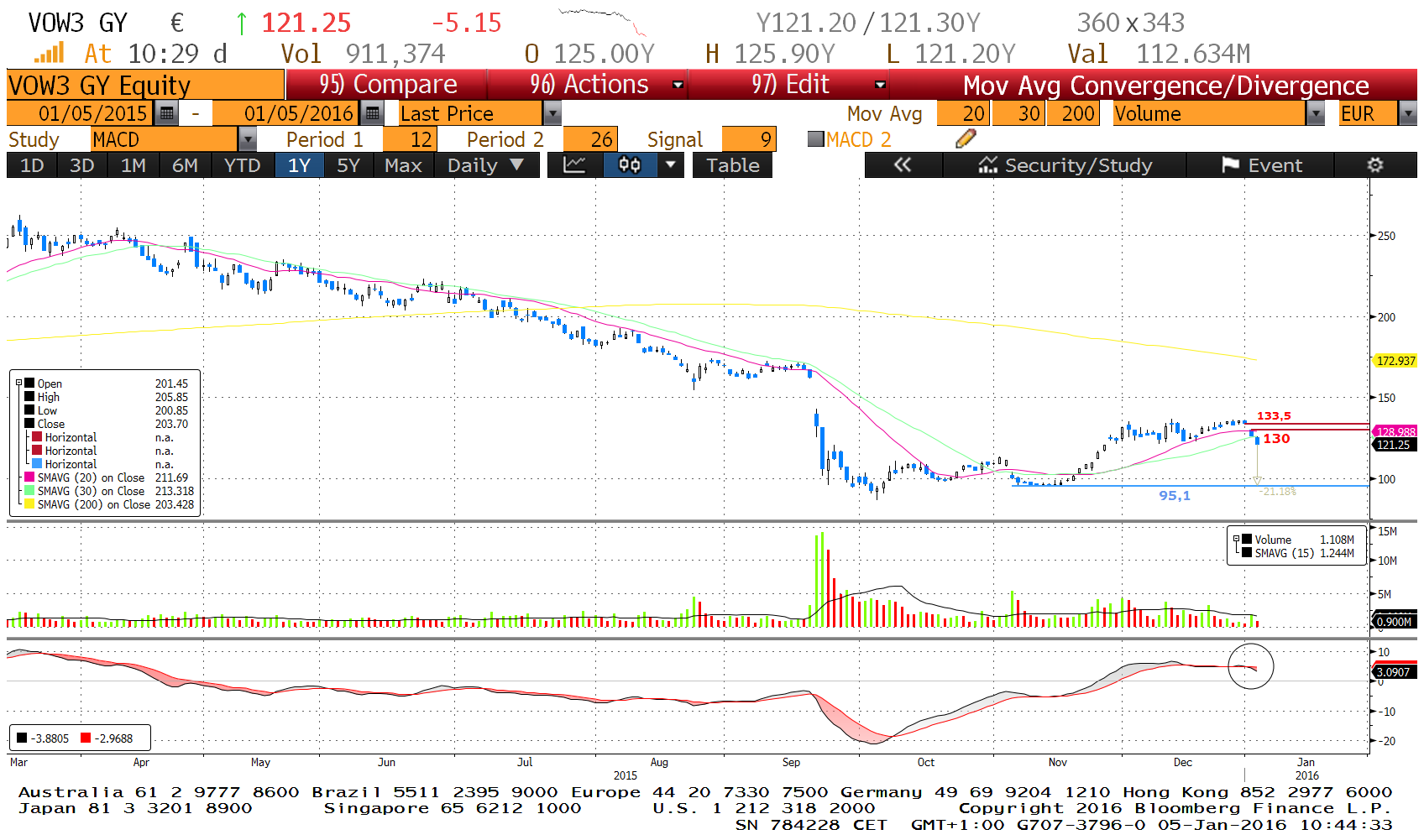
Task: Click the -21.18% measurement label
Action: [x=1278, y=492]
